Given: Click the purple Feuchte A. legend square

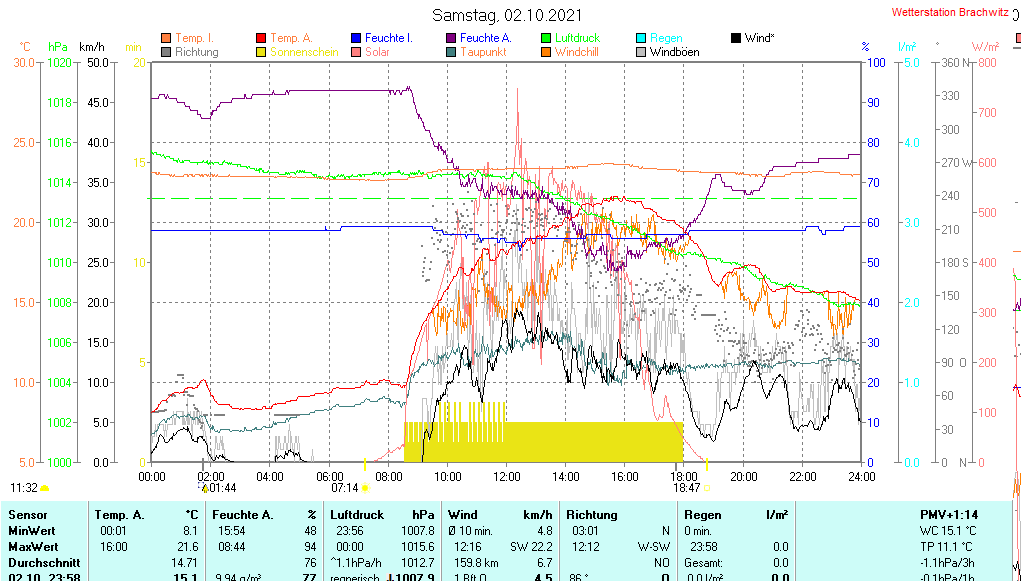Looking at the screenshot, I should pos(451,38).
